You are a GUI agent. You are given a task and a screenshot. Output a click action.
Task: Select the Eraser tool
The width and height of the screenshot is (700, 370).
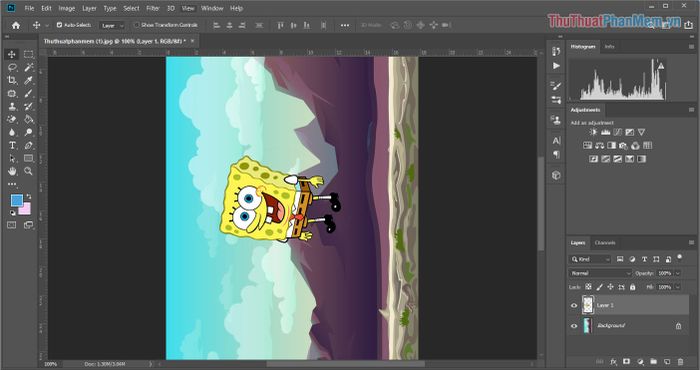pyautogui.click(x=12, y=119)
